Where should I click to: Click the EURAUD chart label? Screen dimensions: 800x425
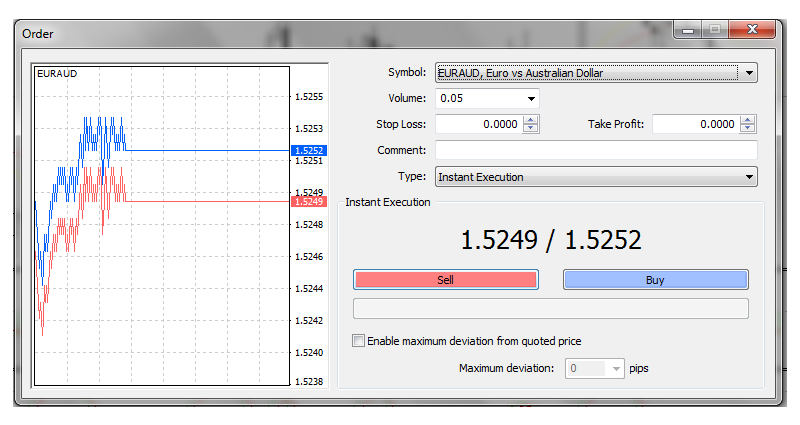(x=57, y=73)
